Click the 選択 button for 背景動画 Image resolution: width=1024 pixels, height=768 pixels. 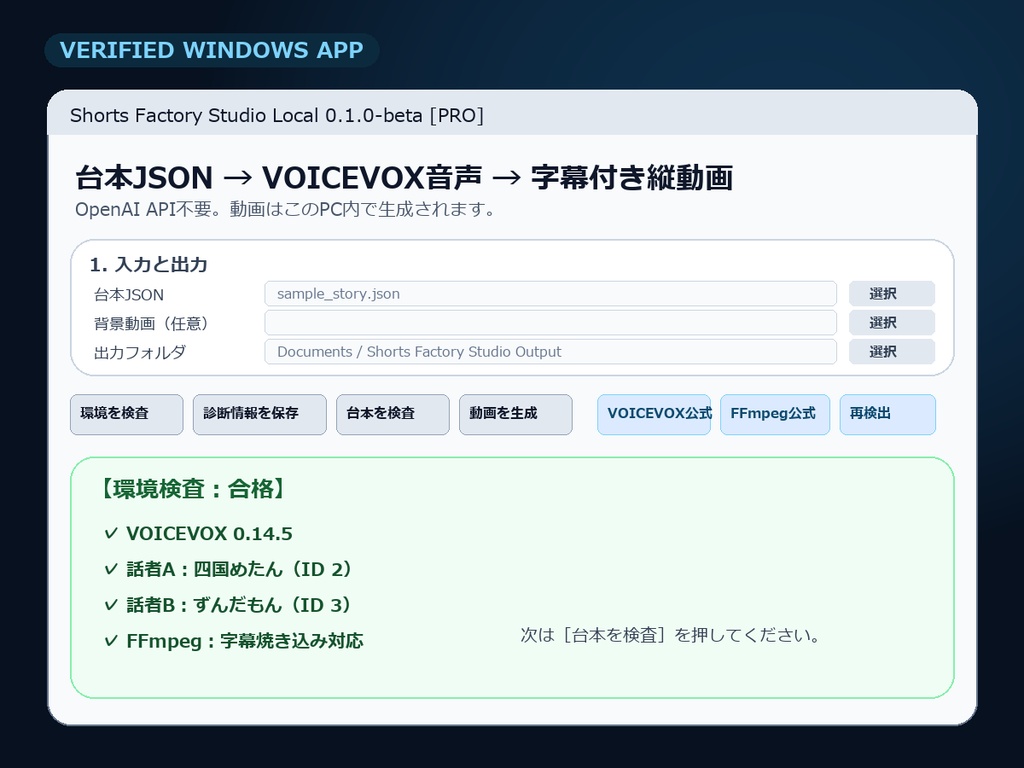coord(891,323)
